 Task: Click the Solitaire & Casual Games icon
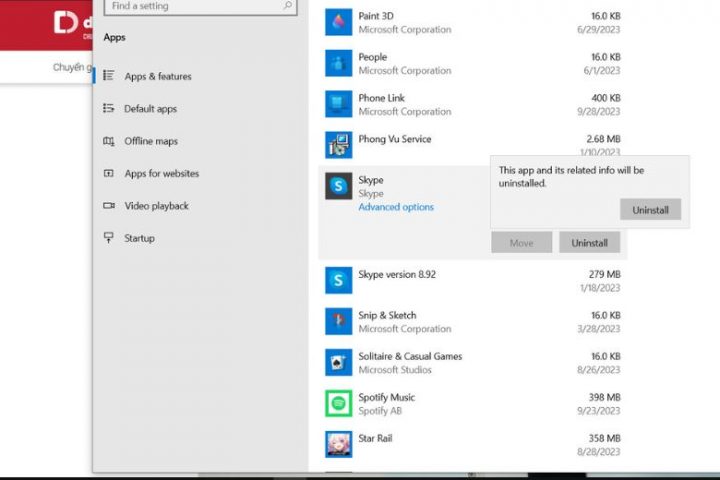click(339, 362)
